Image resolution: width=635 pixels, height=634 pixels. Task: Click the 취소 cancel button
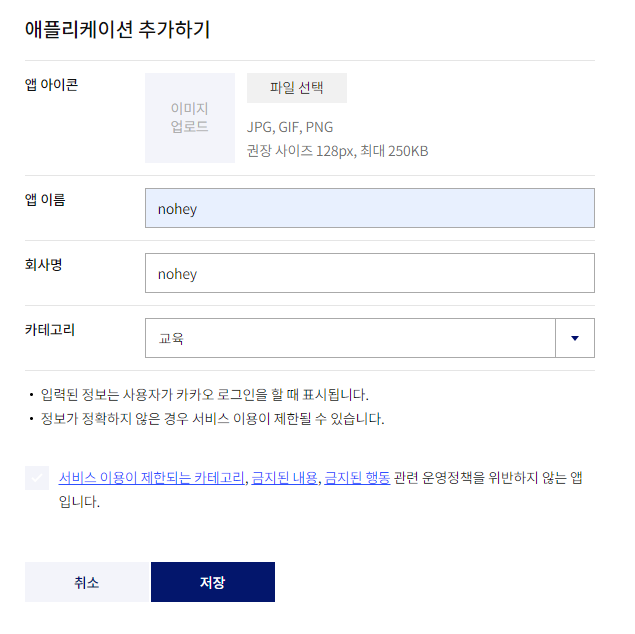(87, 582)
